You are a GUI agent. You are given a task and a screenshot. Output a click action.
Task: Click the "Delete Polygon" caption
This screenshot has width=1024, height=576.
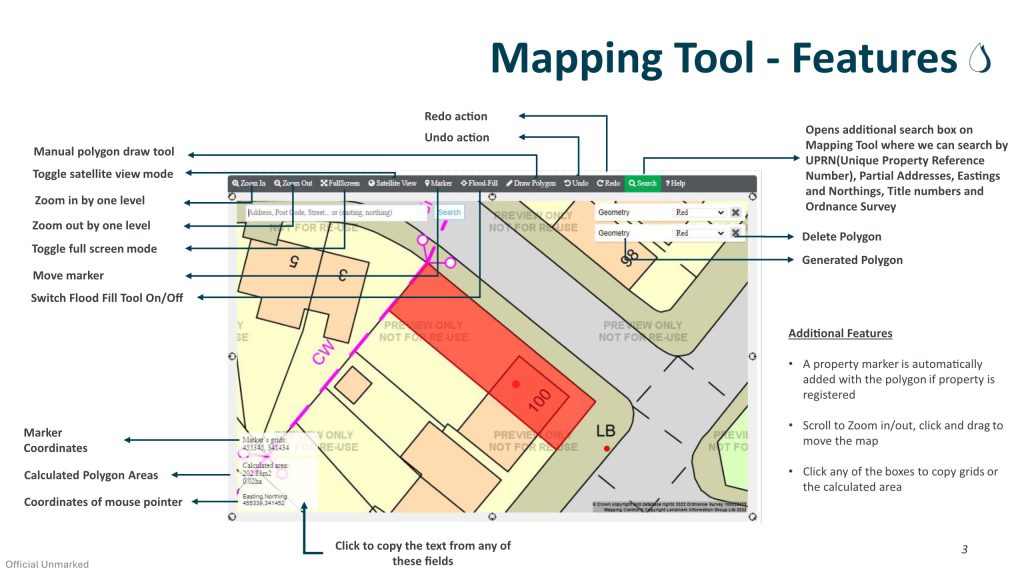click(842, 236)
